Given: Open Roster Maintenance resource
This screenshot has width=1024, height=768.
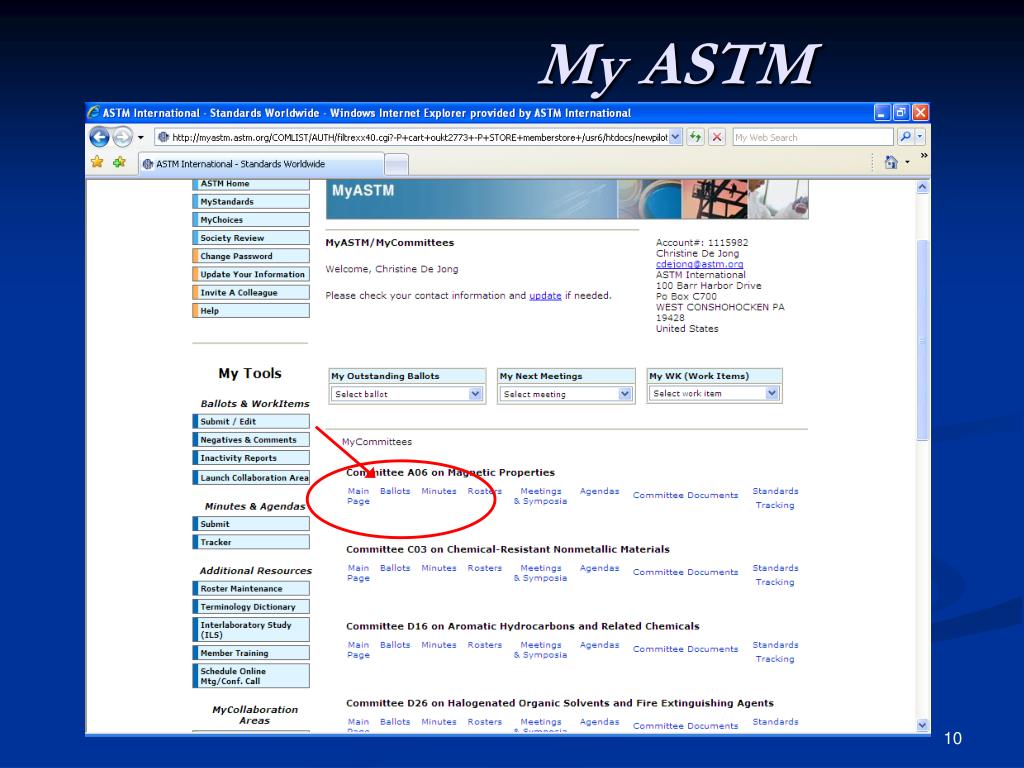Looking at the screenshot, I should click(x=251, y=589).
